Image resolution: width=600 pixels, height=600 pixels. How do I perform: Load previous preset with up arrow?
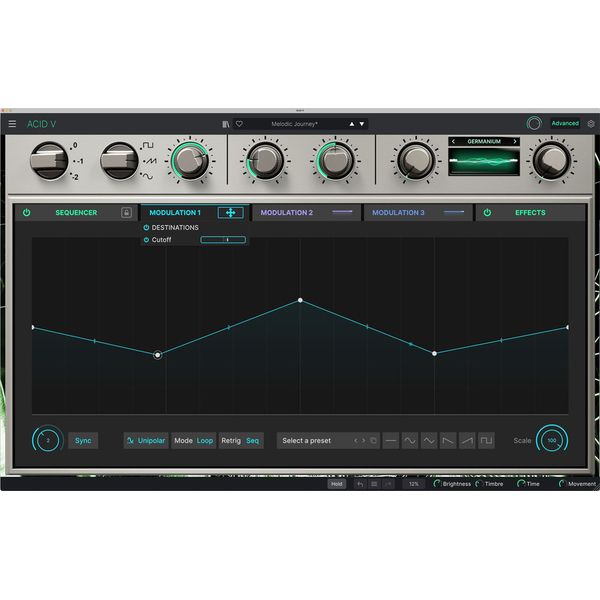(x=352, y=124)
